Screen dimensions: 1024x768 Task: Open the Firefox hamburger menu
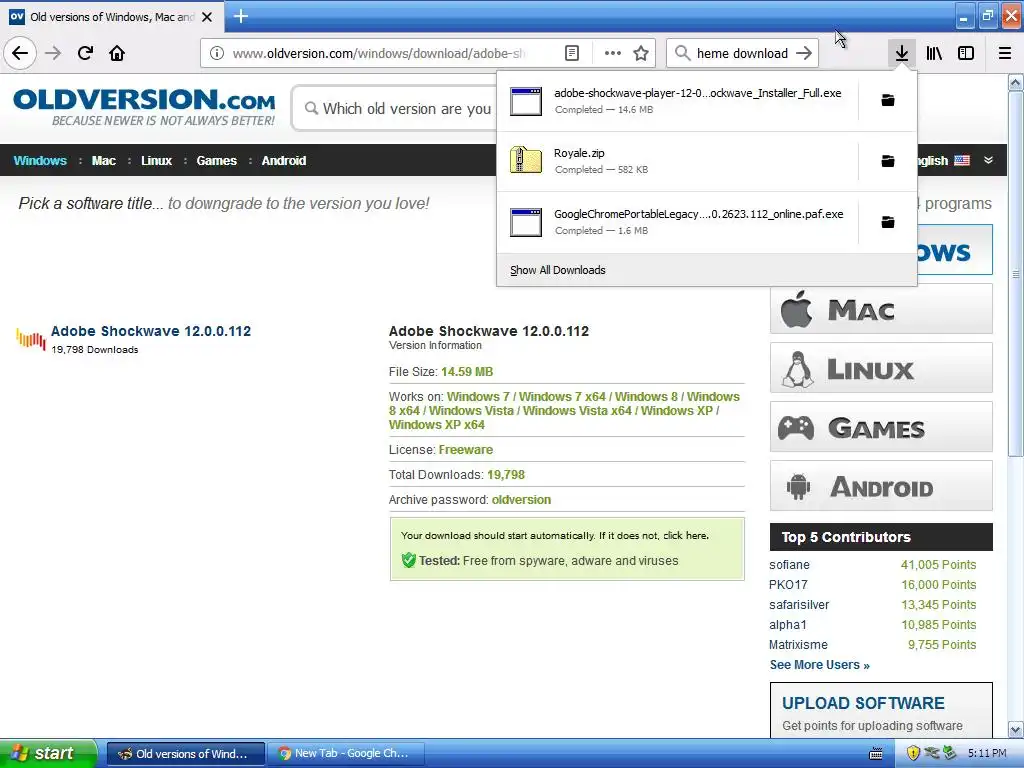tap(1005, 53)
